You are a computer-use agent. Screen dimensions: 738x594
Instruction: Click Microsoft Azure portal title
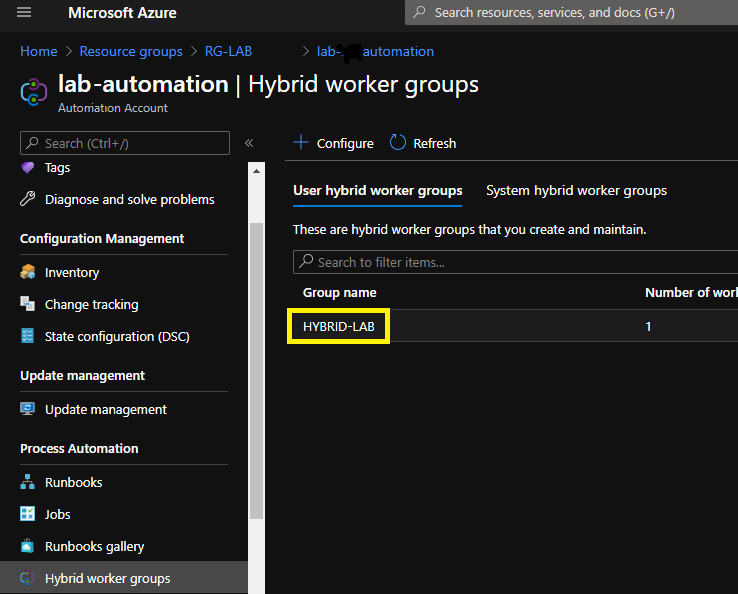[x=122, y=13]
